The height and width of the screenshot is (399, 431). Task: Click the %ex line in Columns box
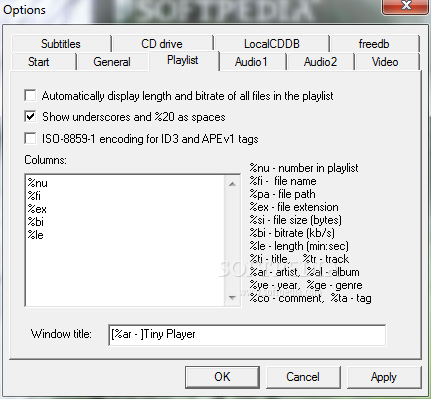coord(37,209)
